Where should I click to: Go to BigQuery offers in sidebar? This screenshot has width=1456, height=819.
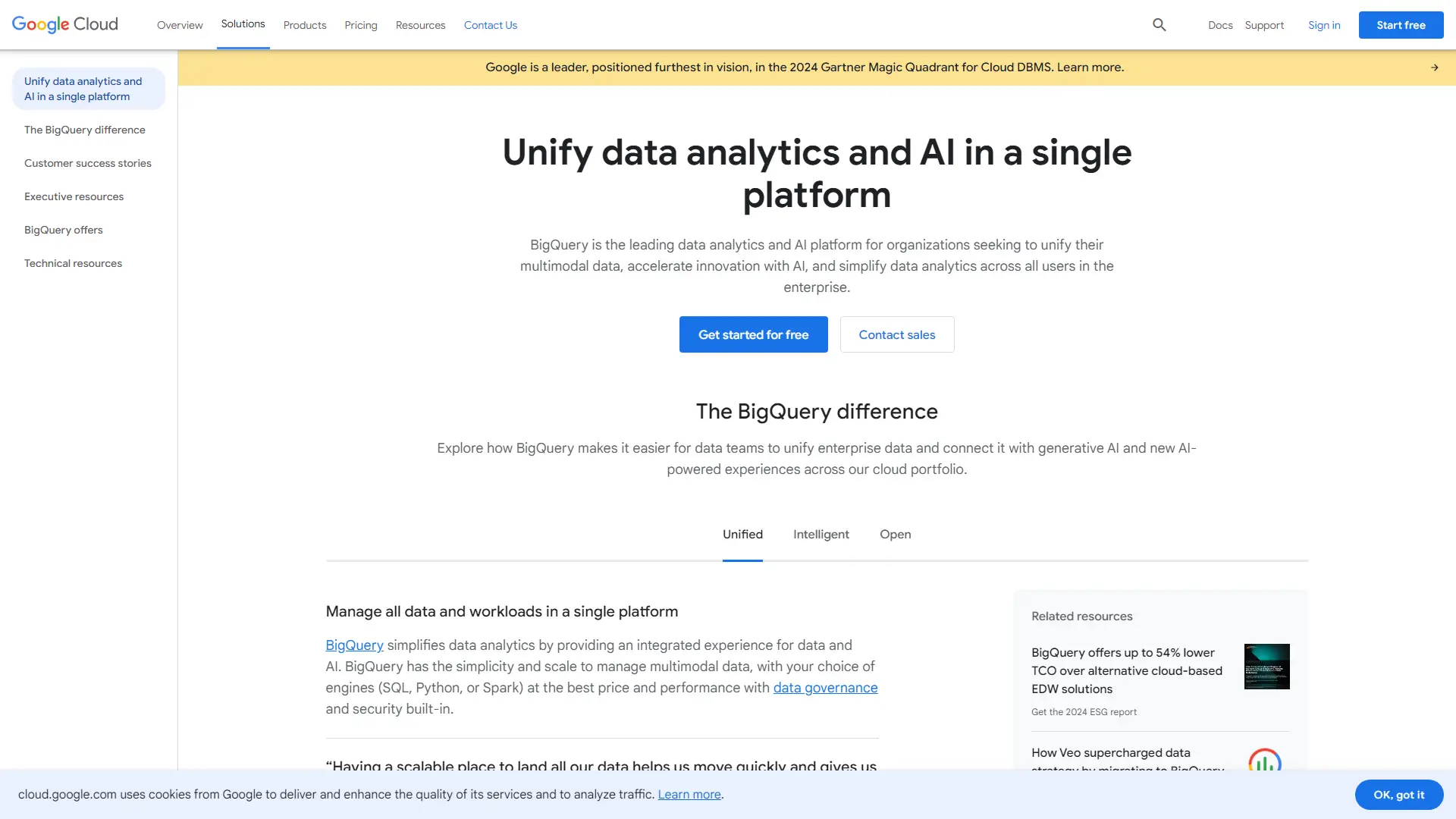pyautogui.click(x=64, y=230)
